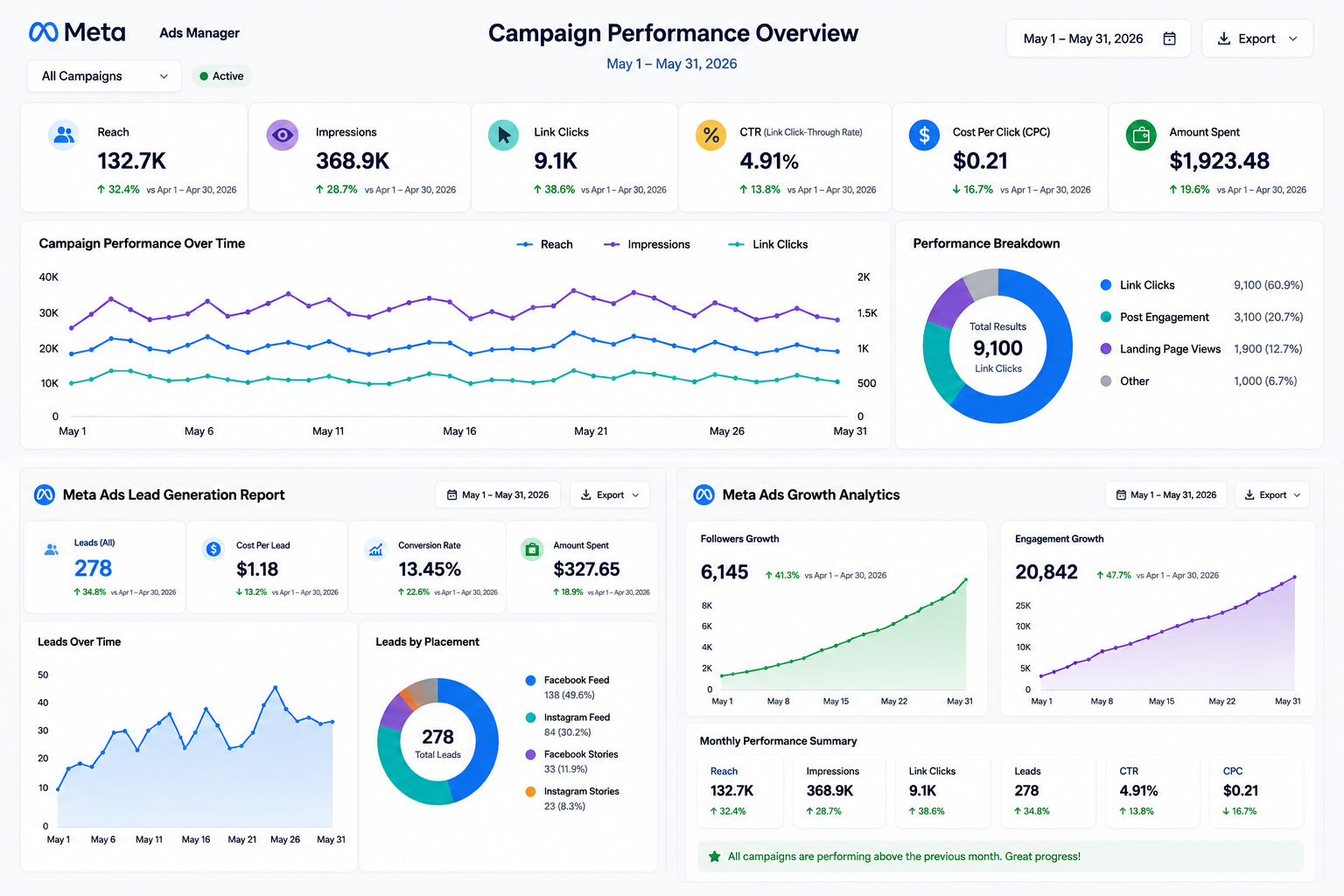Click the Ads Manager label in header
Viewport: 1344px width, 896px height.
[199, 33]
